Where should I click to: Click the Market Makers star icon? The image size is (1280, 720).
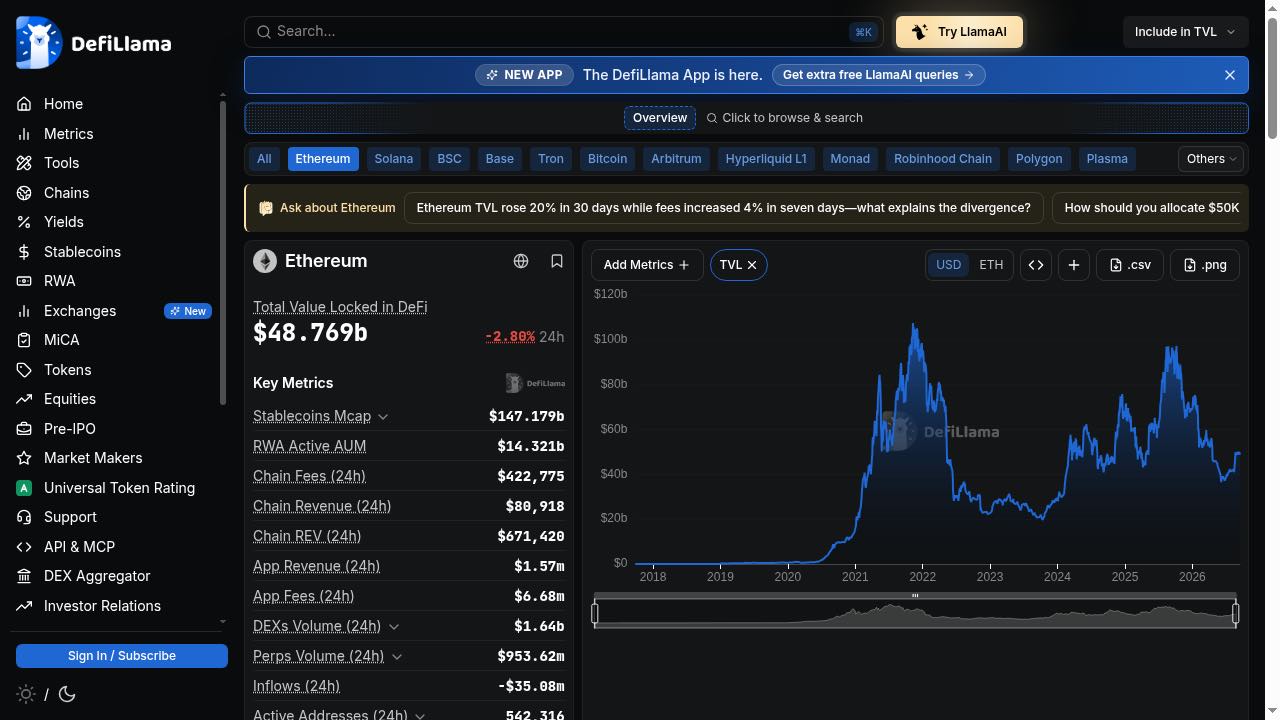pyautogui.click(x=24, y=458)
